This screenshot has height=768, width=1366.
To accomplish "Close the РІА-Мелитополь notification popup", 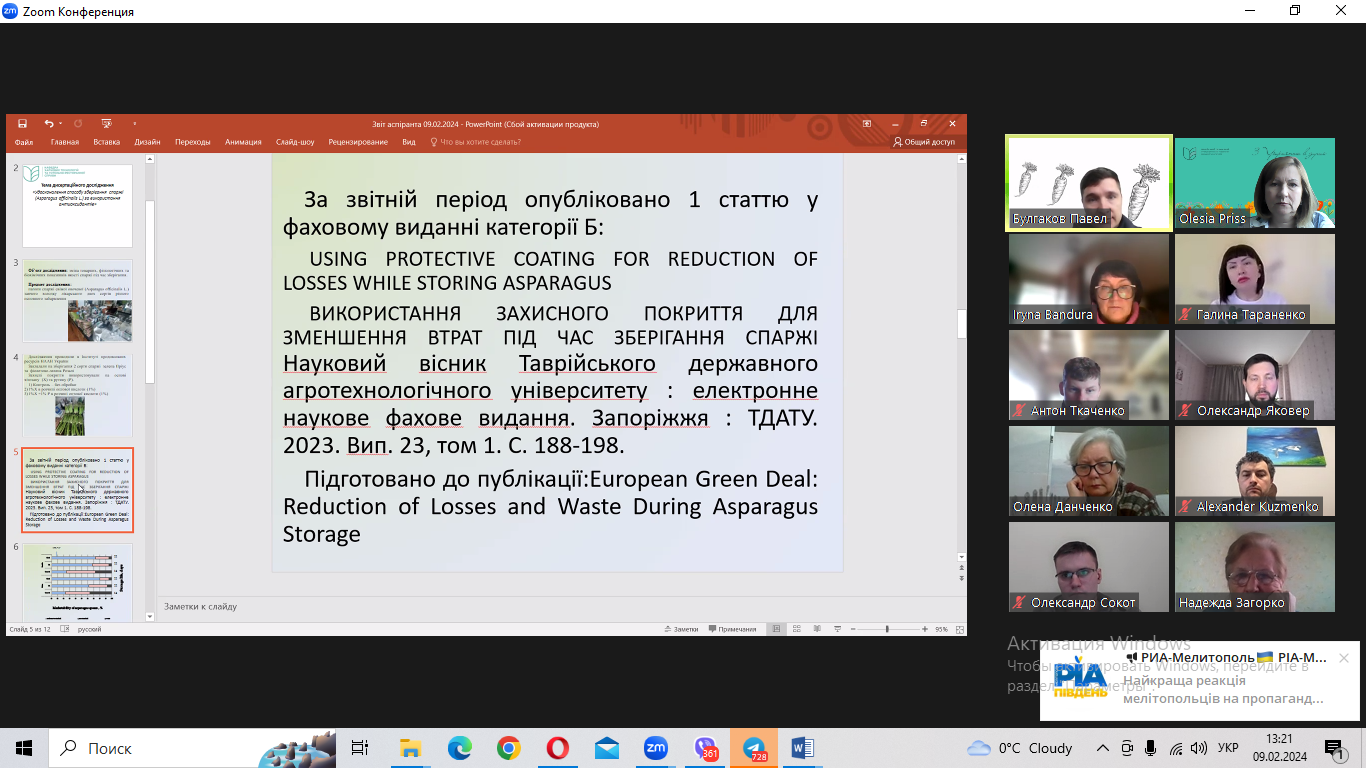I will coord(1344,658).
